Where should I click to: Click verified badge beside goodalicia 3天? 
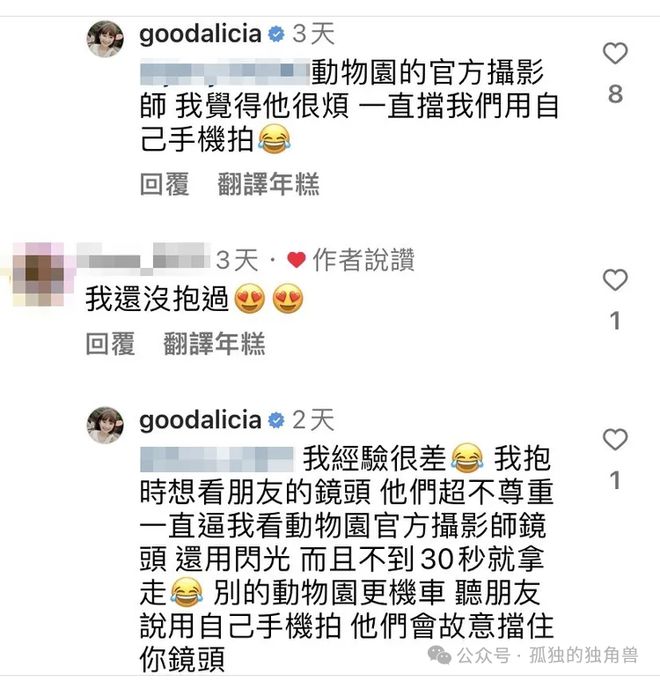[276, 34]
